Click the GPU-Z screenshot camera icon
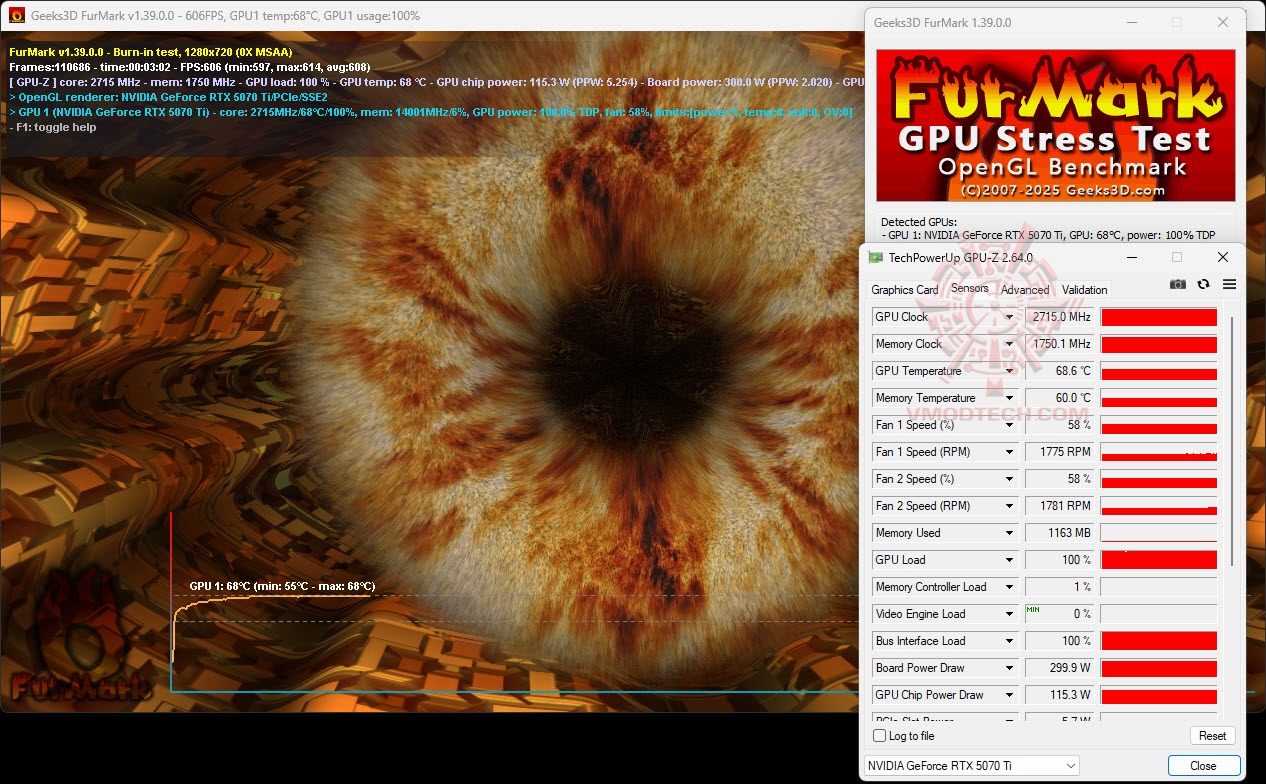The image size is (1266, 784). point(1178,285)
